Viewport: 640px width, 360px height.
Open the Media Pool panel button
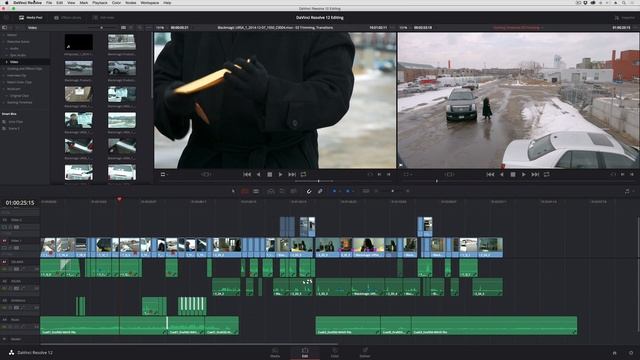pyautogui.click(x=31, y=18)
